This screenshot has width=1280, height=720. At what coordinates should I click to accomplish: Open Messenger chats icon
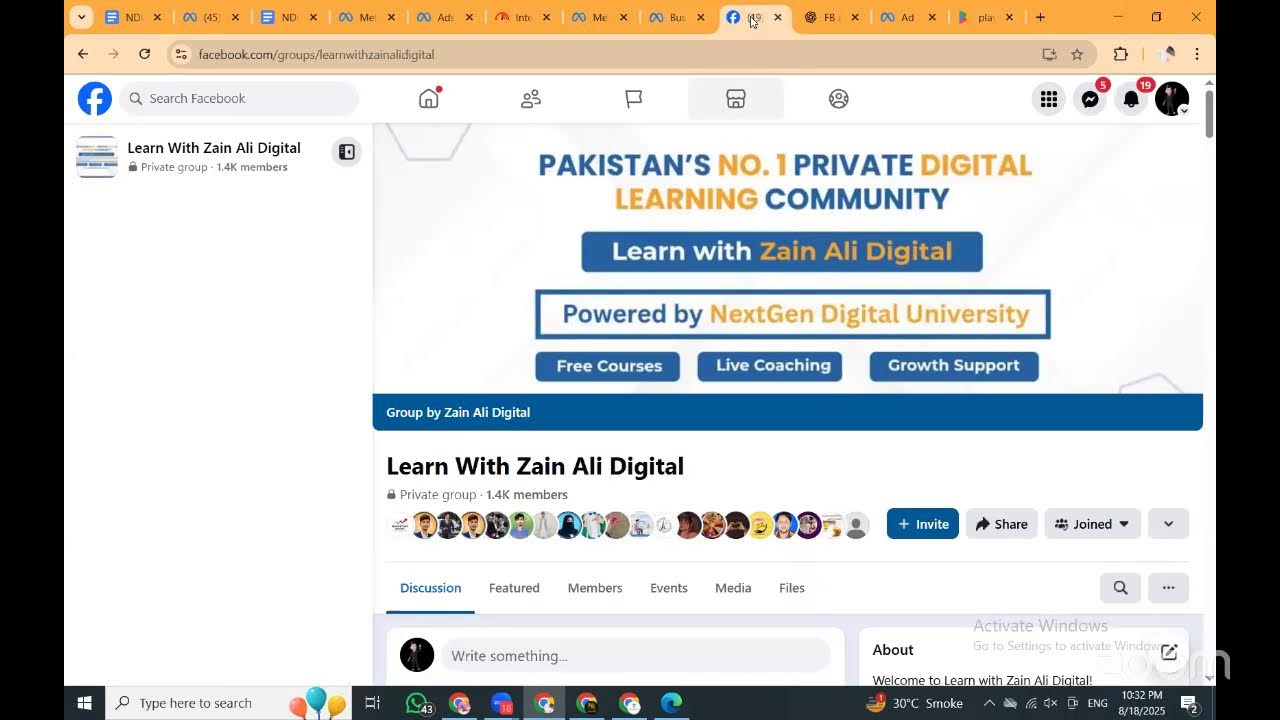[1090, 99]
